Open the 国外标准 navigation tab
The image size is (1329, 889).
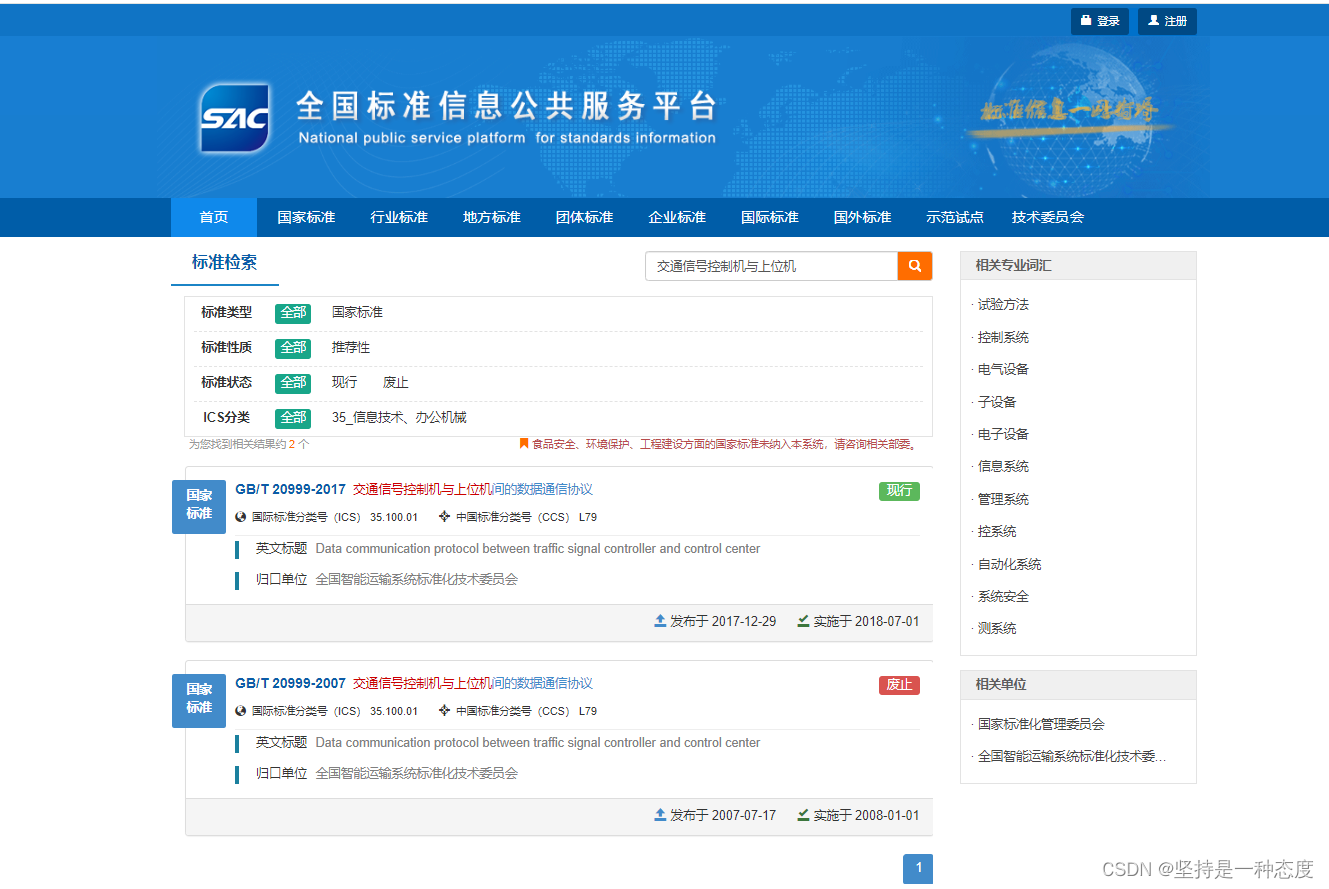point(863,217)
